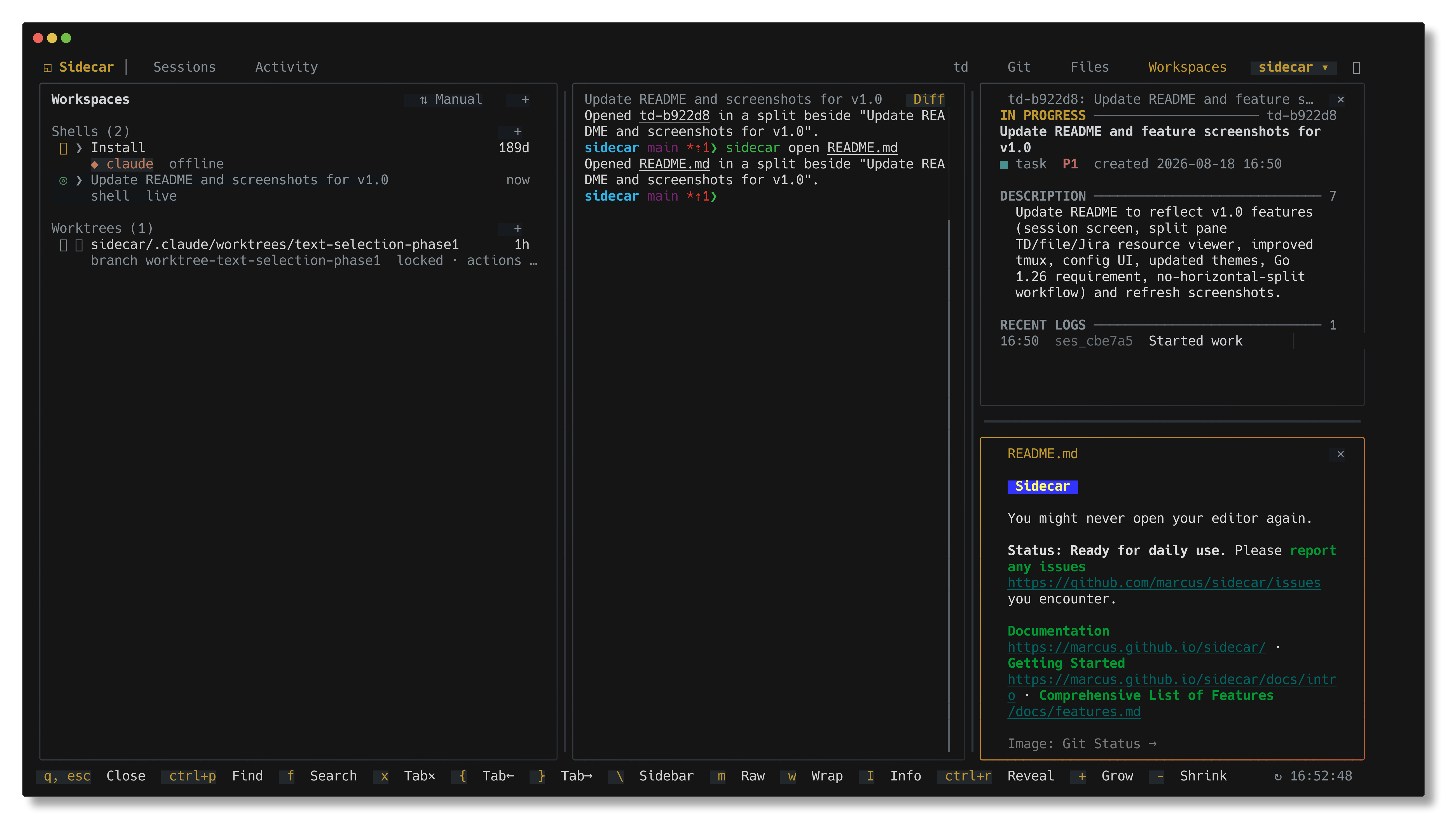Click the shell pane vertical scrollbar
Image resolution: width=1456 pixels, height=828 pixels.
point(949,486)
